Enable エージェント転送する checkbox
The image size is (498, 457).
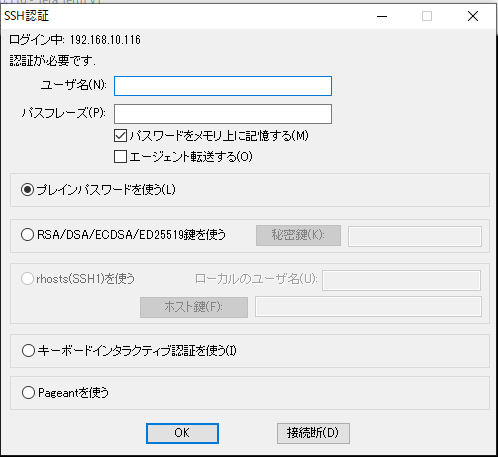click(120, 156)
